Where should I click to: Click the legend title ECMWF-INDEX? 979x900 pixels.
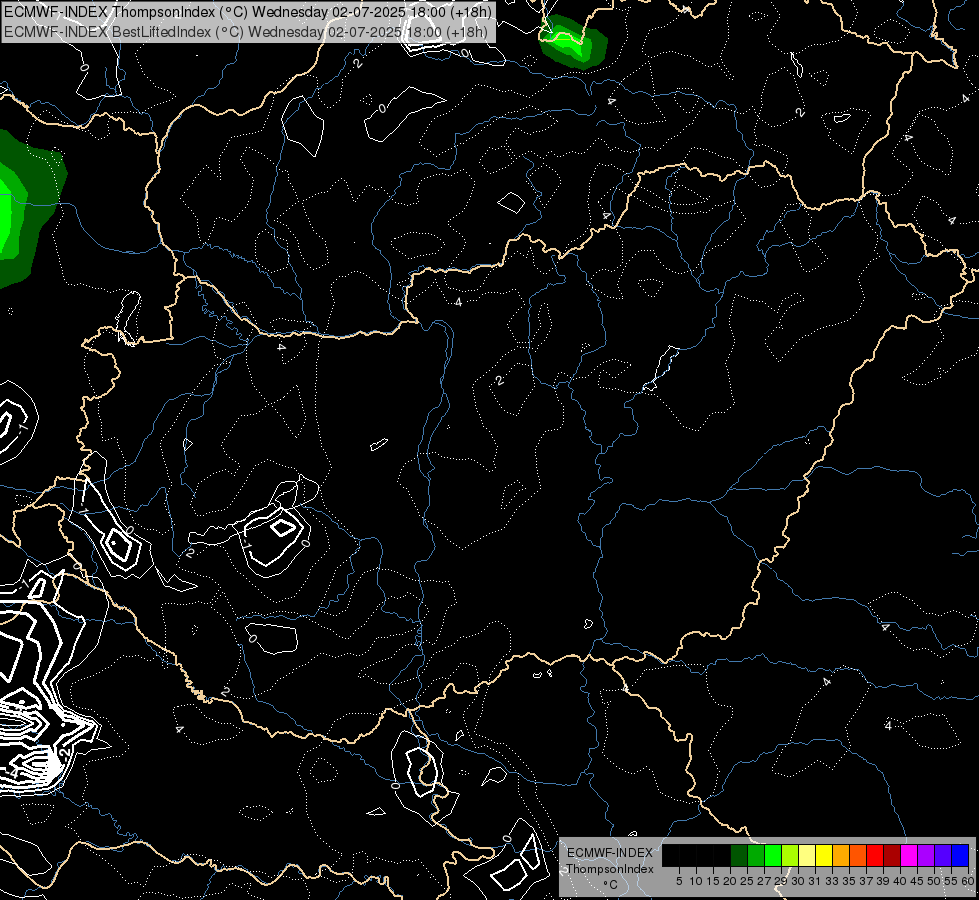610,853
